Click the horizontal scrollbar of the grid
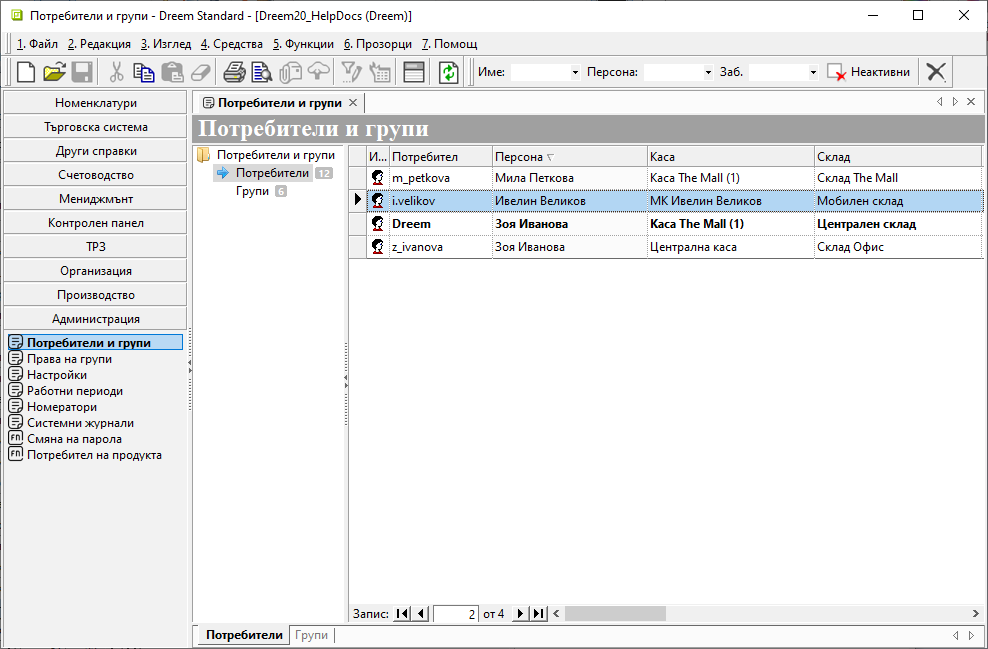Image resolution: width=988 pixels, height=649 pixels. [760, 614]
